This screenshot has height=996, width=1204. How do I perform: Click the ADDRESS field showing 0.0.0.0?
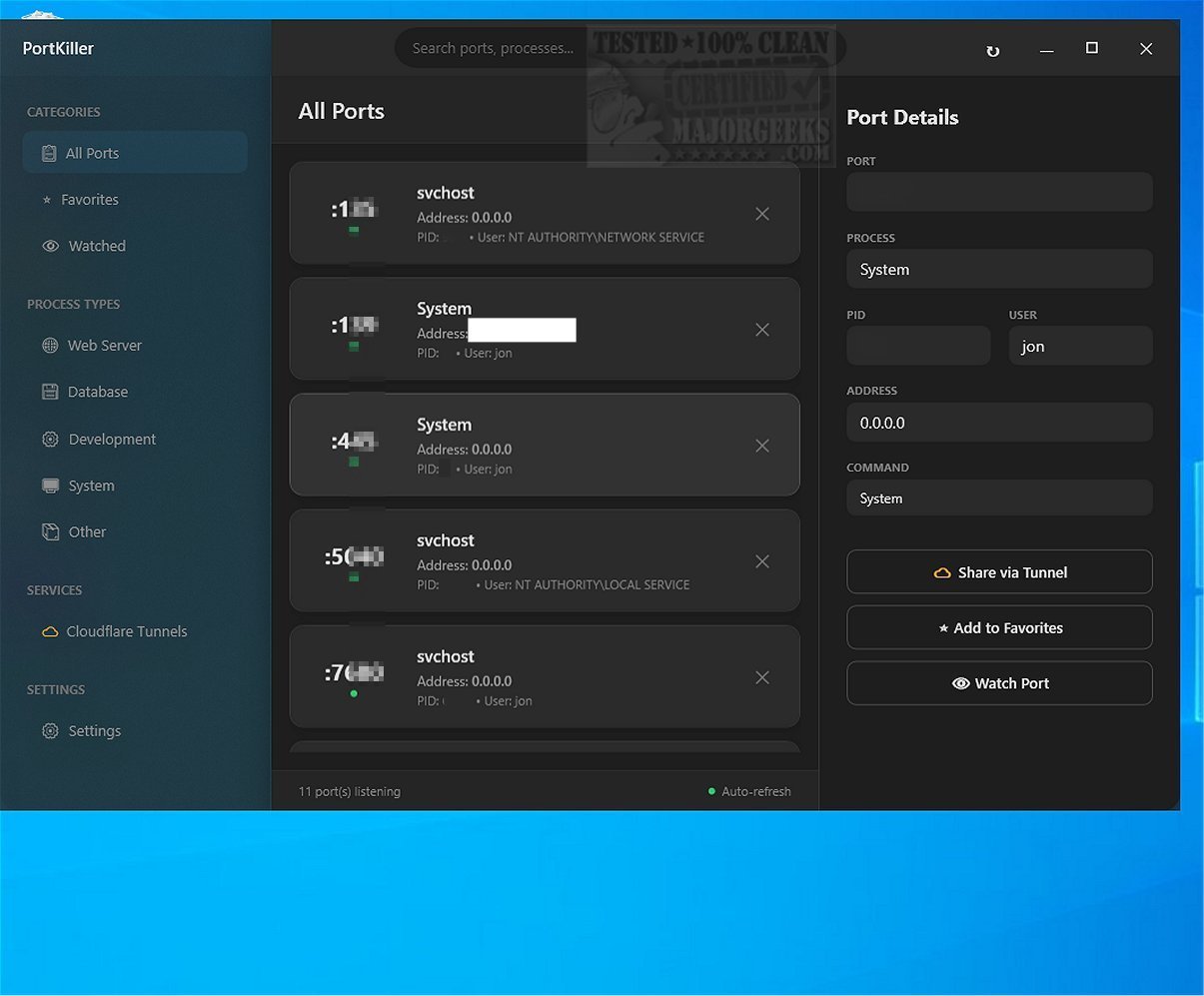[999, 423]
